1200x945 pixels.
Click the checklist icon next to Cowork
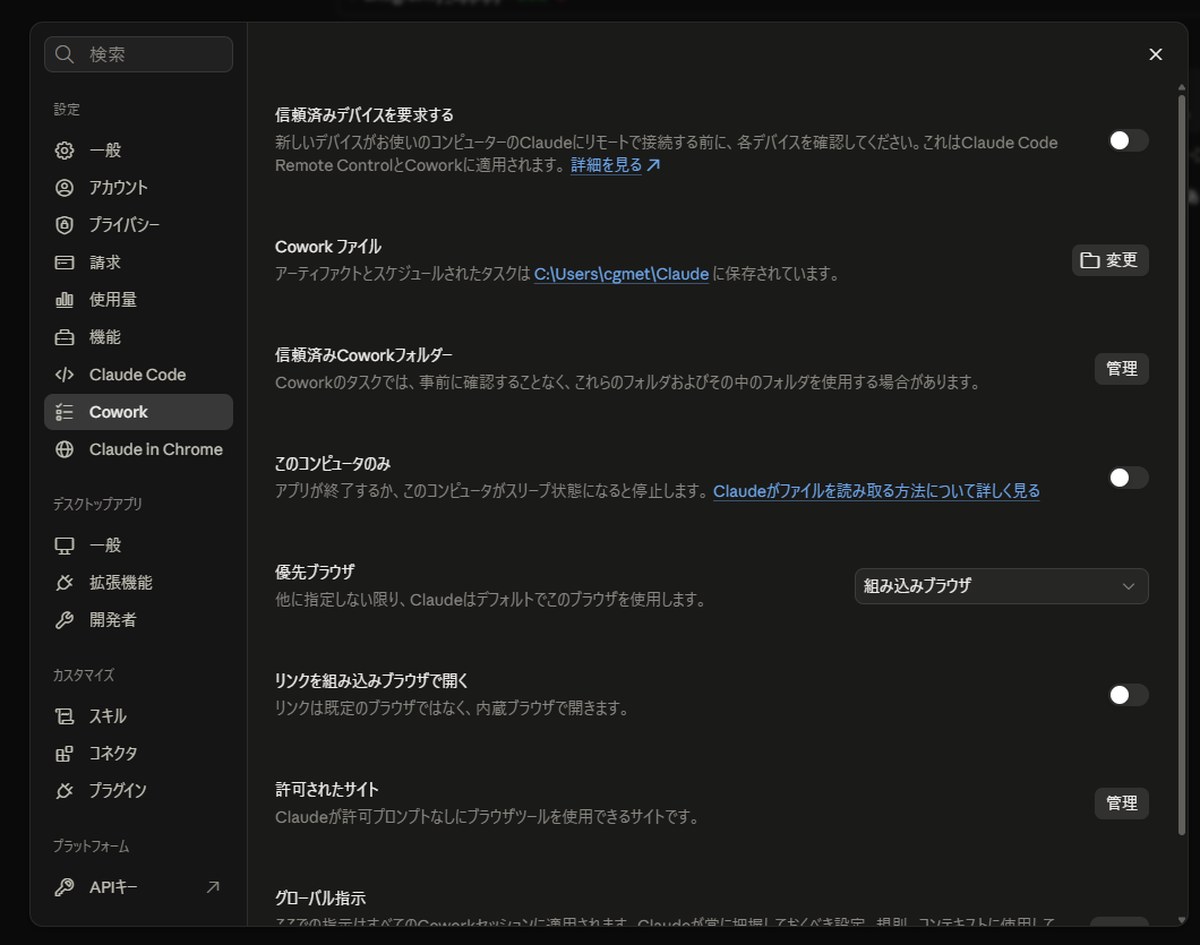pyautogui.click(x=65, y=412)
